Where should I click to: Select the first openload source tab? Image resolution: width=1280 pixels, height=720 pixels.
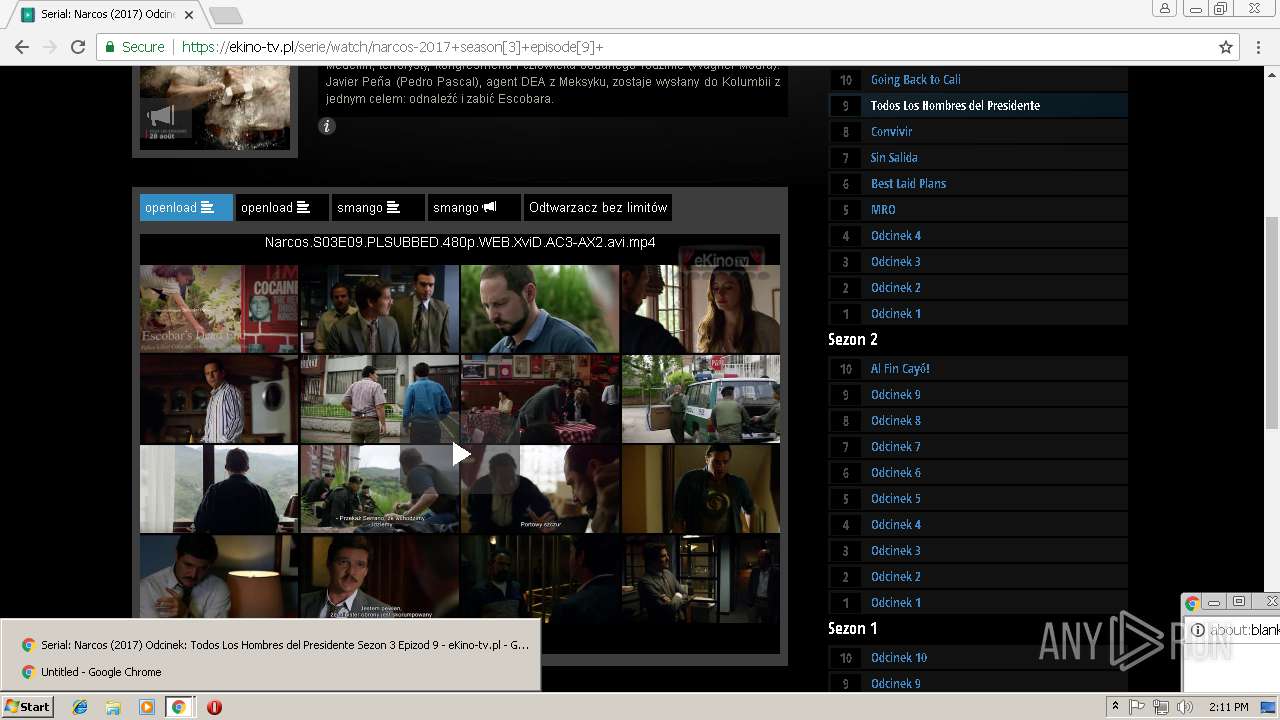(186, 207)
